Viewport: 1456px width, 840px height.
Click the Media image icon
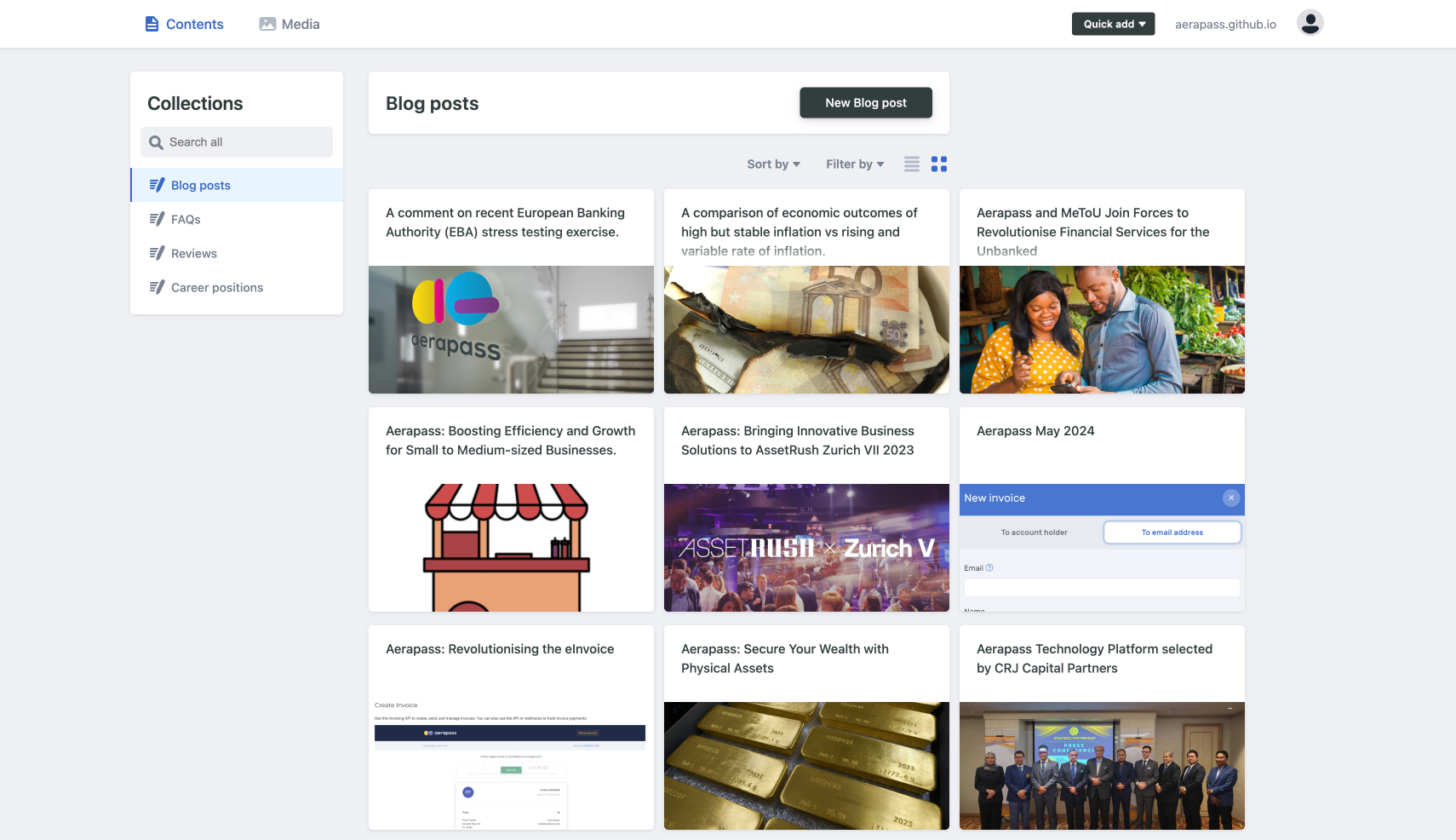click(267, 24)
